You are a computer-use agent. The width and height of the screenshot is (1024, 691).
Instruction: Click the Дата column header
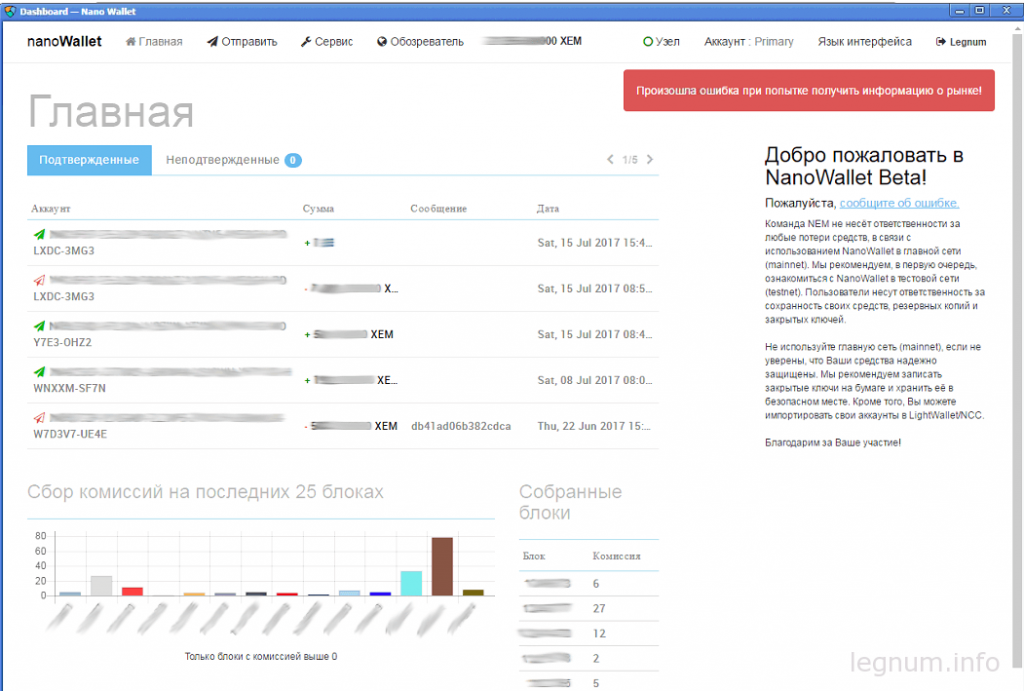548,208
